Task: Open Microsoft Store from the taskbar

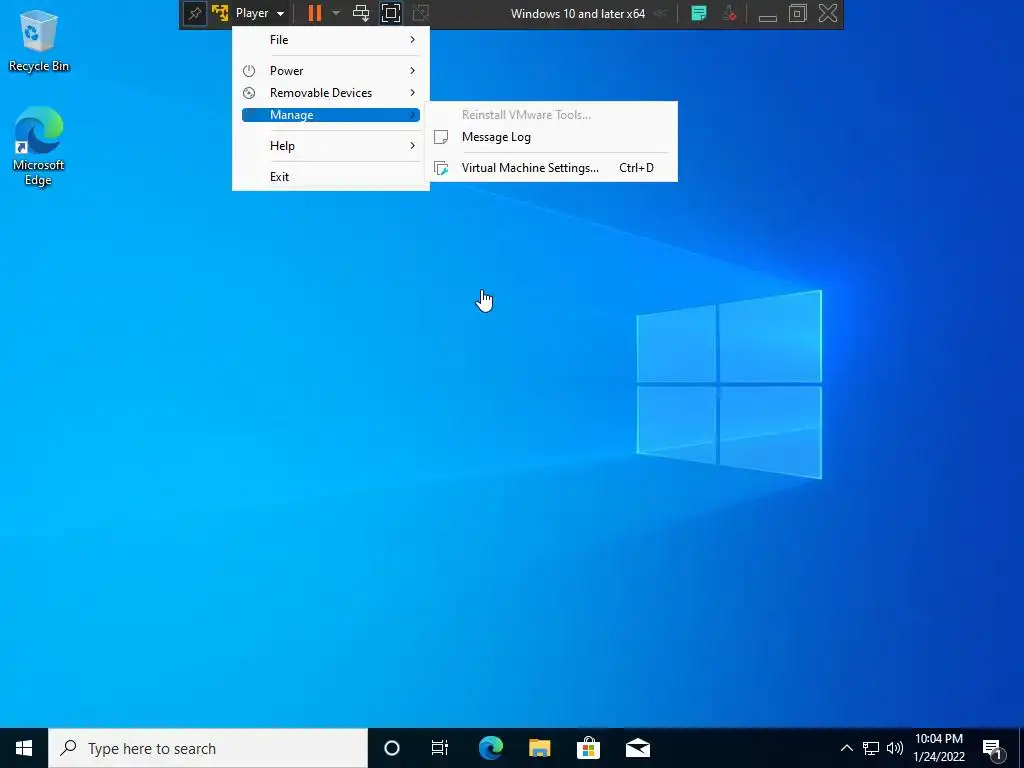Action: [588, 748]
